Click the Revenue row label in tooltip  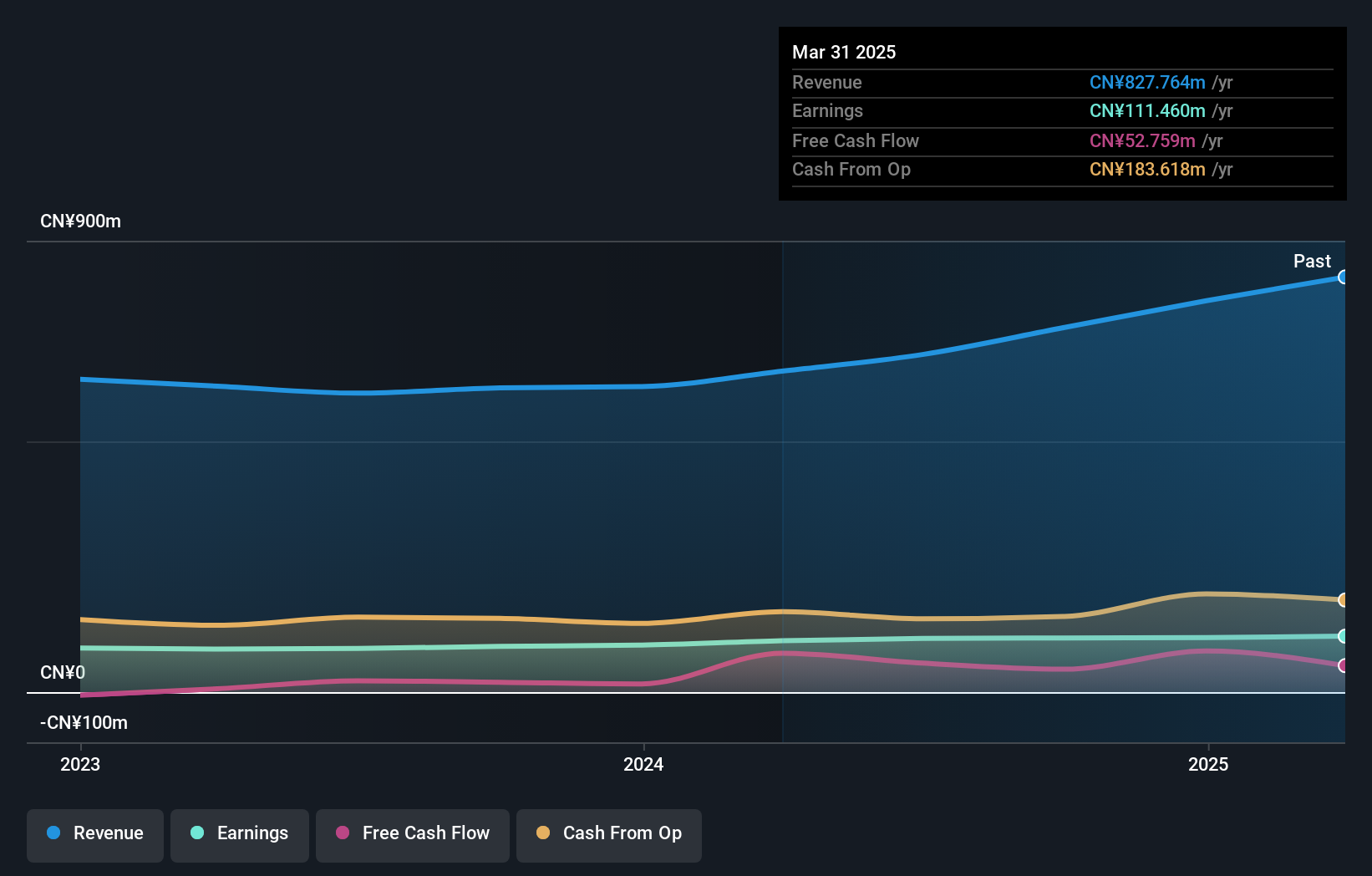827,82
